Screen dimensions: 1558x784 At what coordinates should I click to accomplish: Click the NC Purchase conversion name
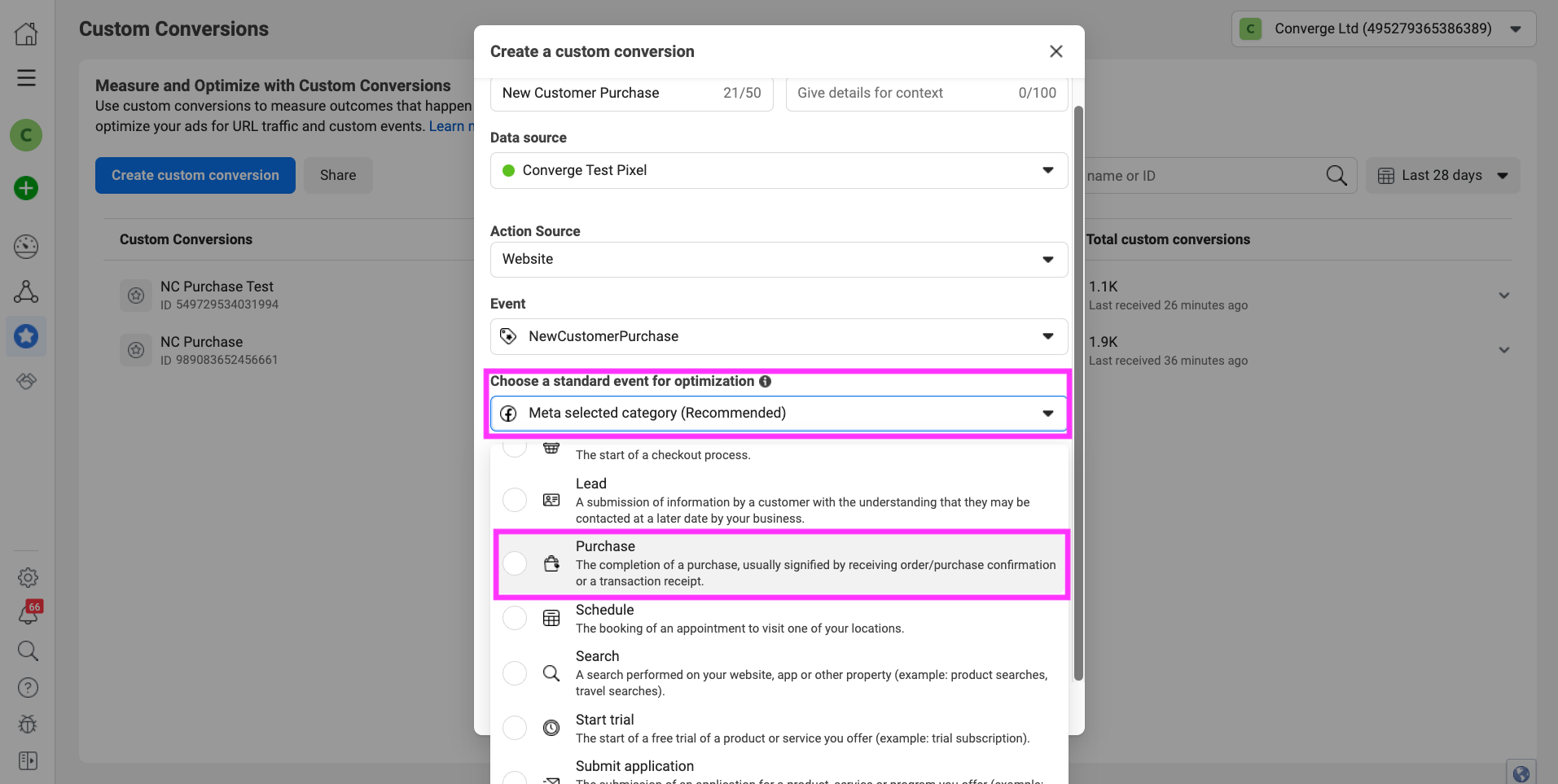click(x=201, y=342)
